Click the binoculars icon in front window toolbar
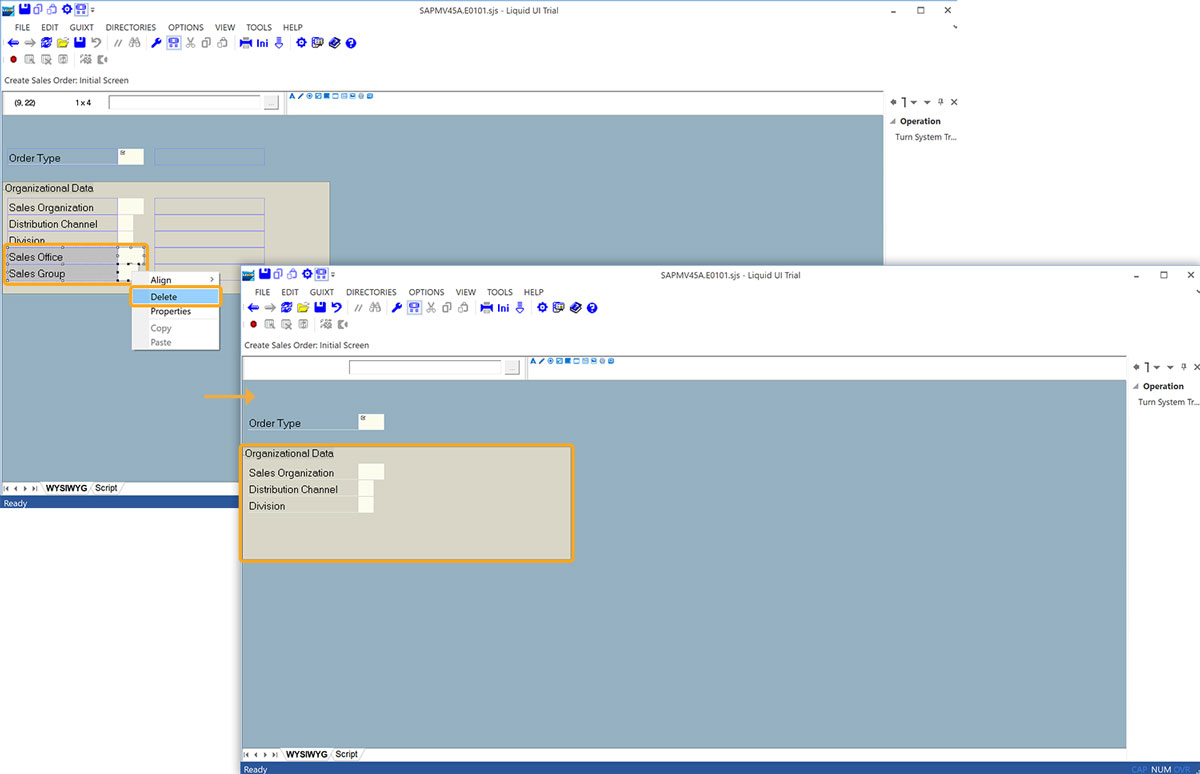This screenshot has width=1200, height=774. (375, 308)
